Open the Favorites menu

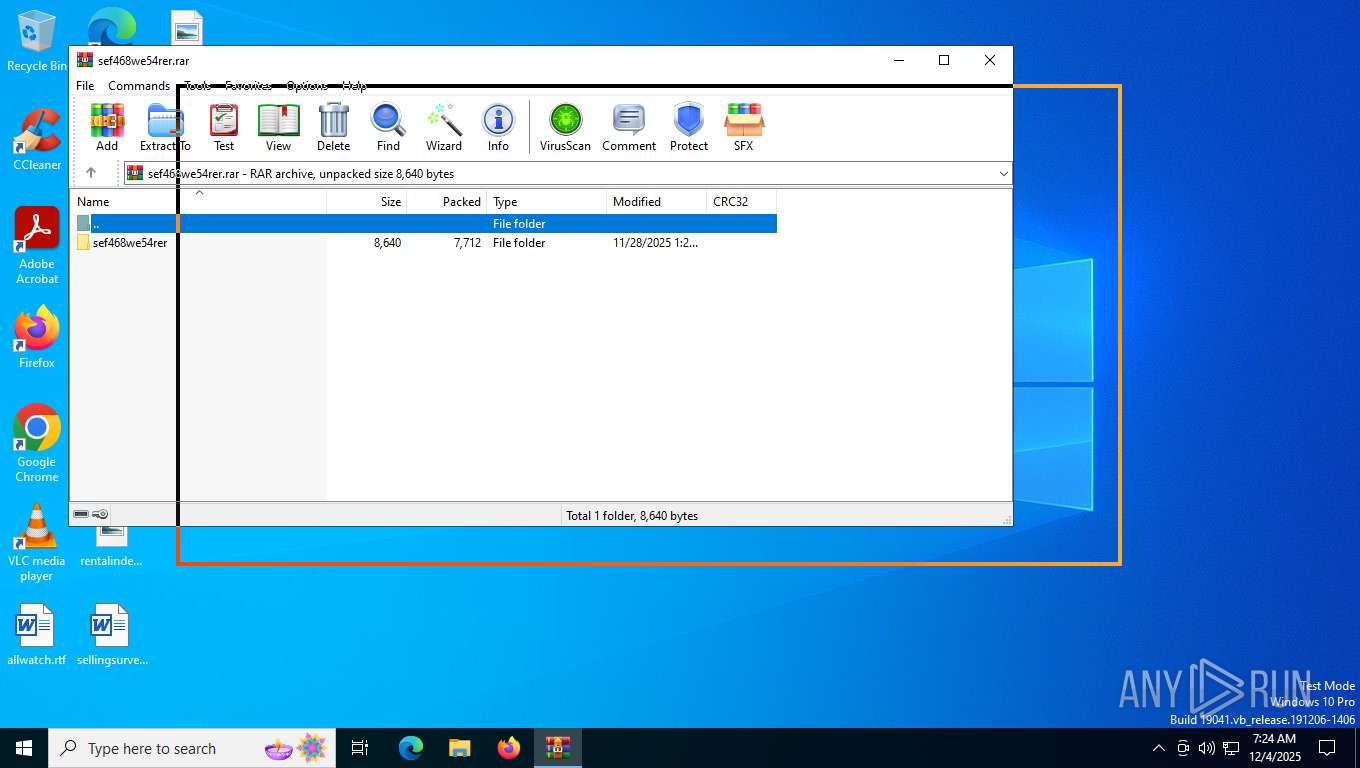[x=249, y=86]
